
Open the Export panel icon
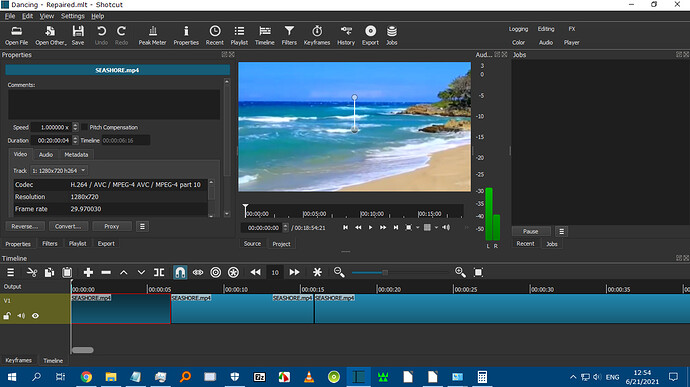point(370,35)
